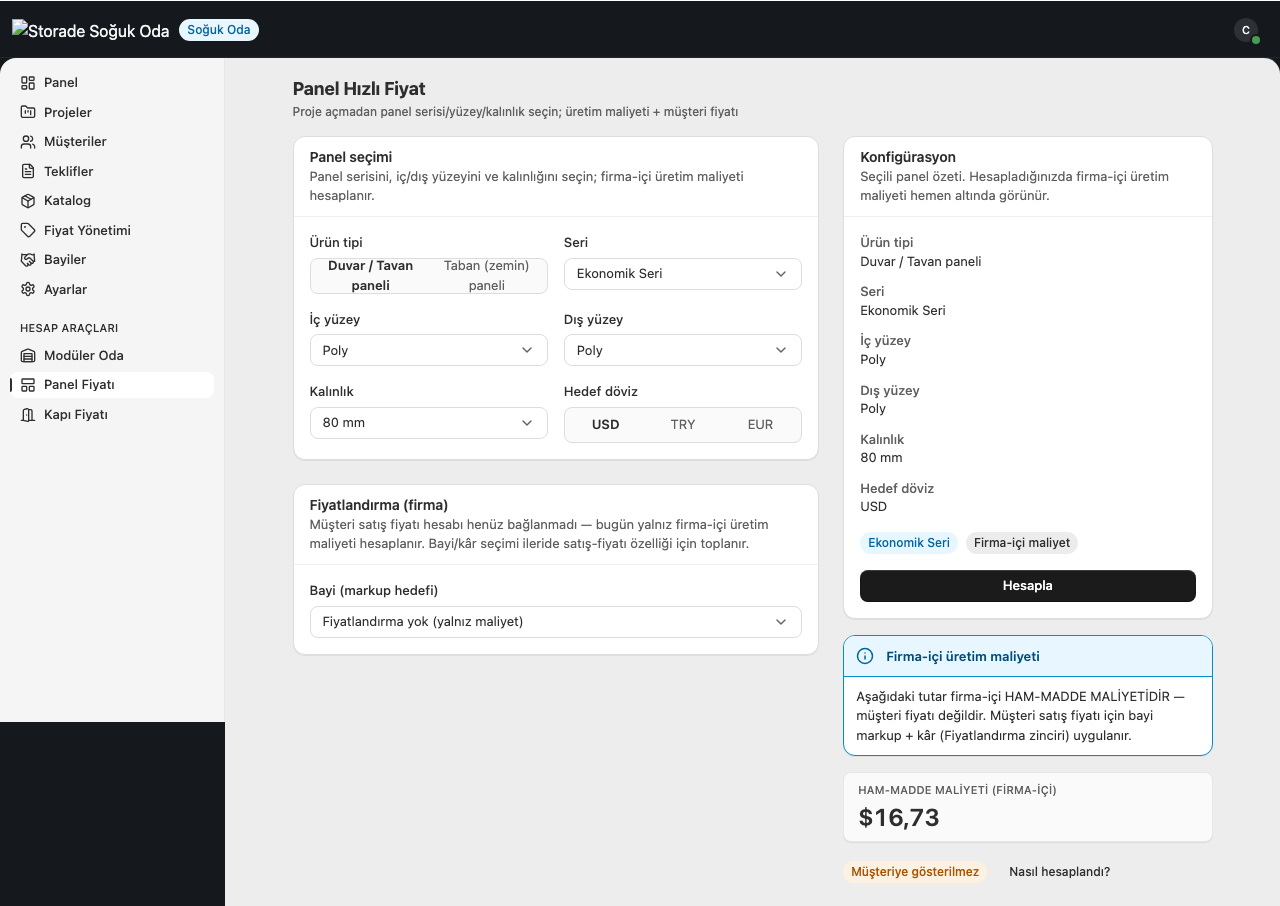Click the Teklifler document icon
The width and height of the screenshot is (1280, 906).
[x=28, y=171]
